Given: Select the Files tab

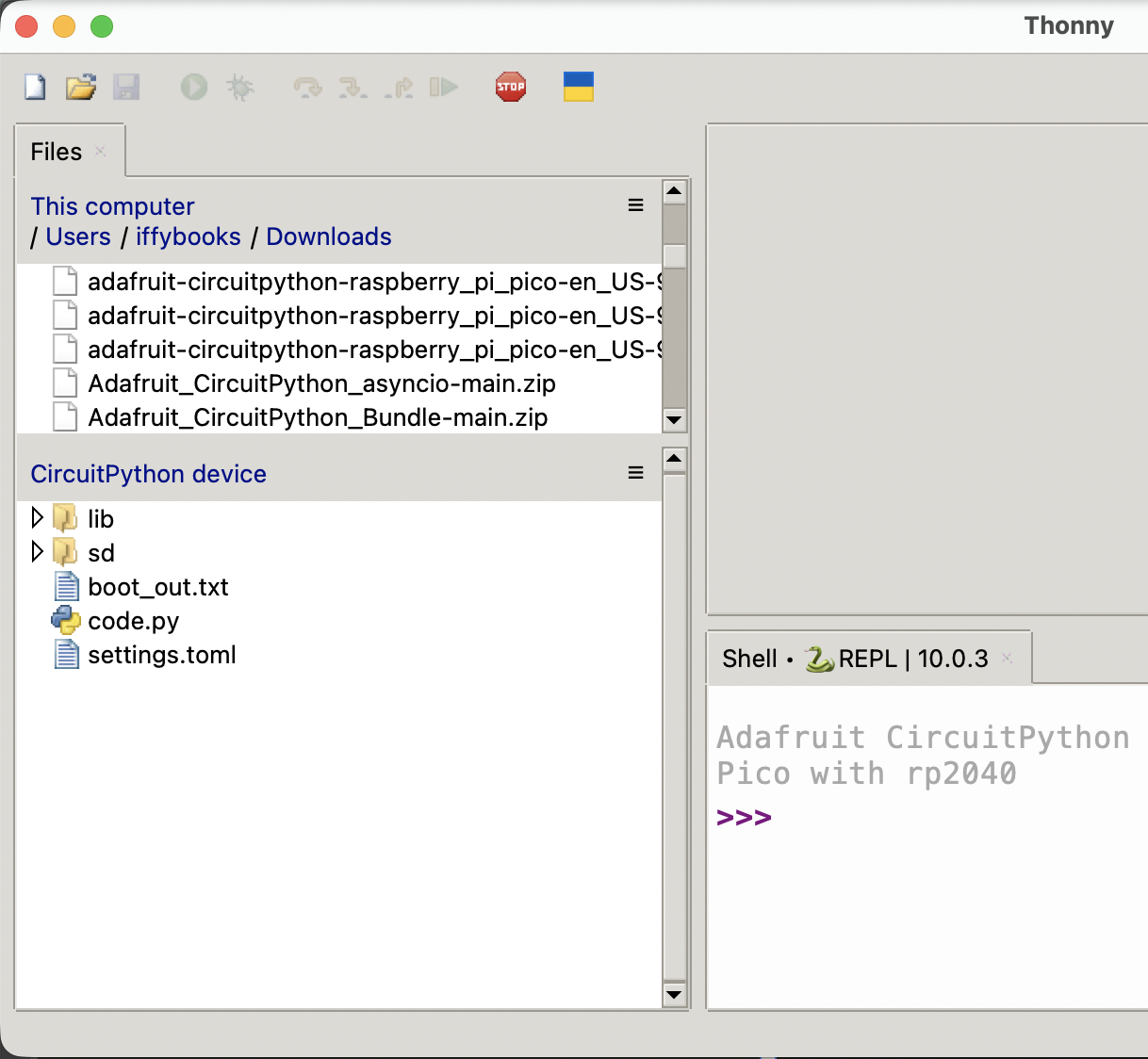Looking at the screenshot, I should coord(57,152).
